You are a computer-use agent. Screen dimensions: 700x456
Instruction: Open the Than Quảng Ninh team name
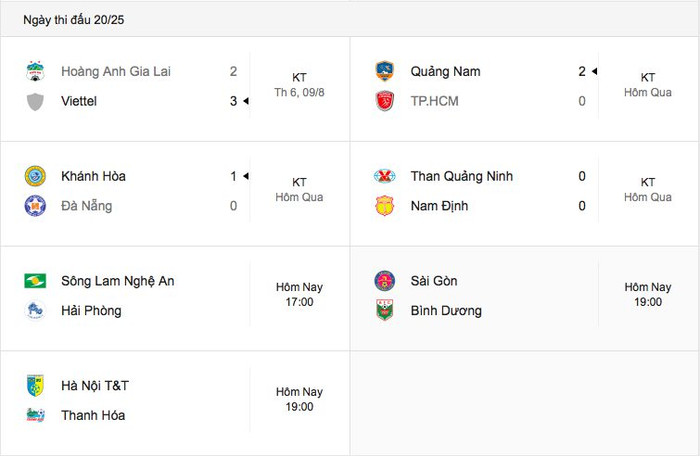[x=462, y=176]
